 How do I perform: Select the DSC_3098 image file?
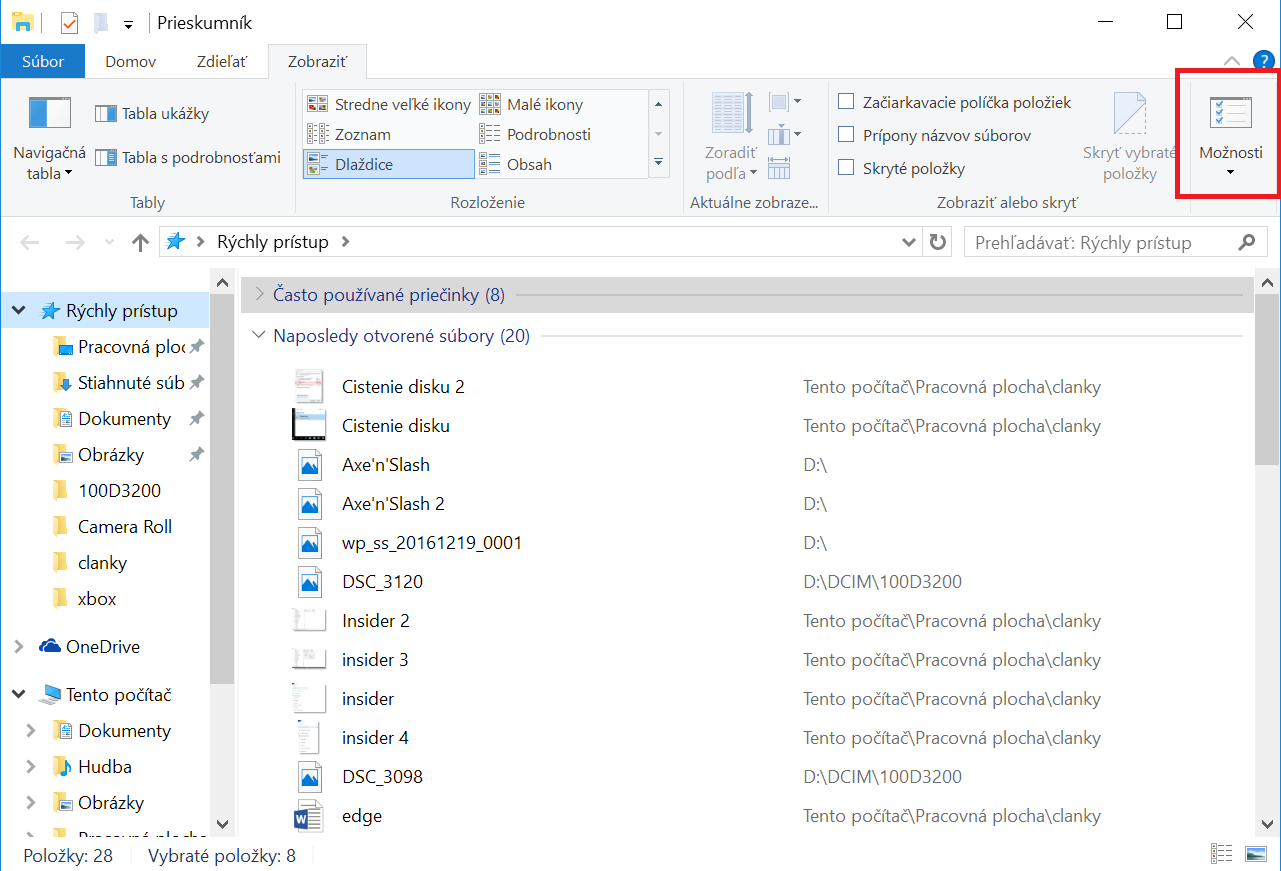coord(382,777)
